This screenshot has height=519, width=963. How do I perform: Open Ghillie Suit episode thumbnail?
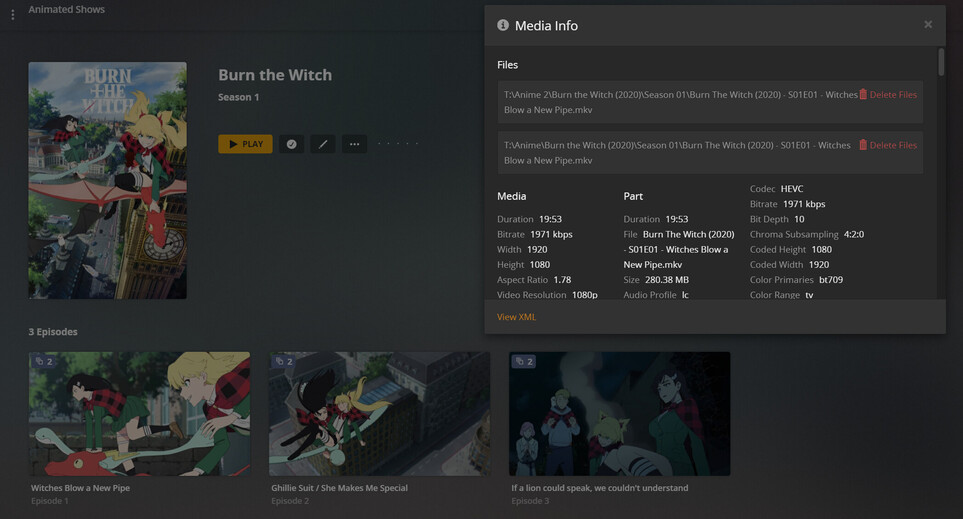[380, 413]
